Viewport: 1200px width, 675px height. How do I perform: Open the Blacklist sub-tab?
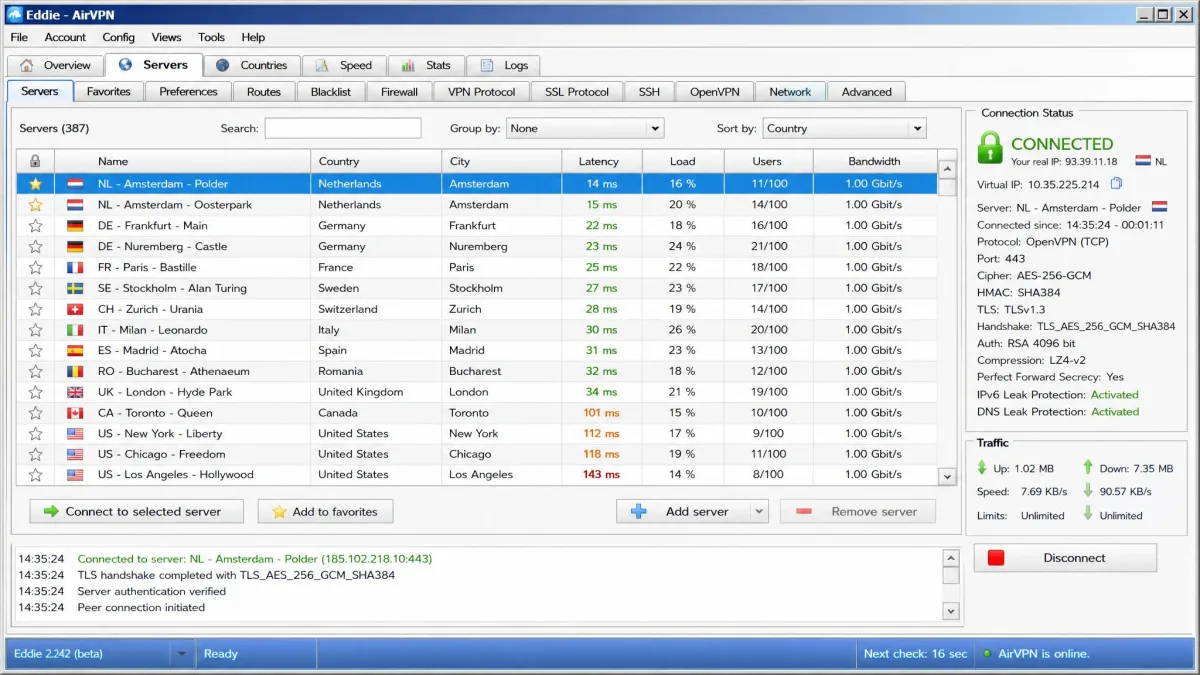coord(331,91)
